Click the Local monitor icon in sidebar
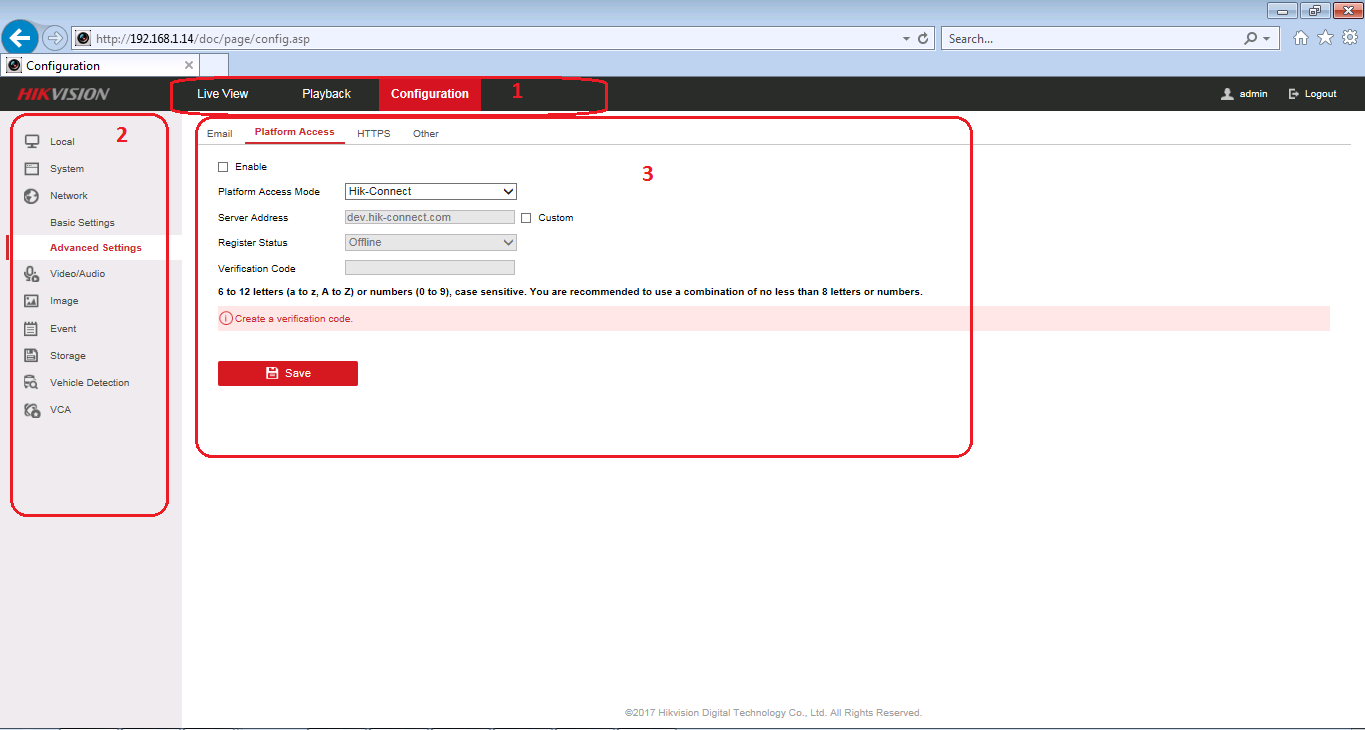 pyautogui.click(x=32, y=142)
